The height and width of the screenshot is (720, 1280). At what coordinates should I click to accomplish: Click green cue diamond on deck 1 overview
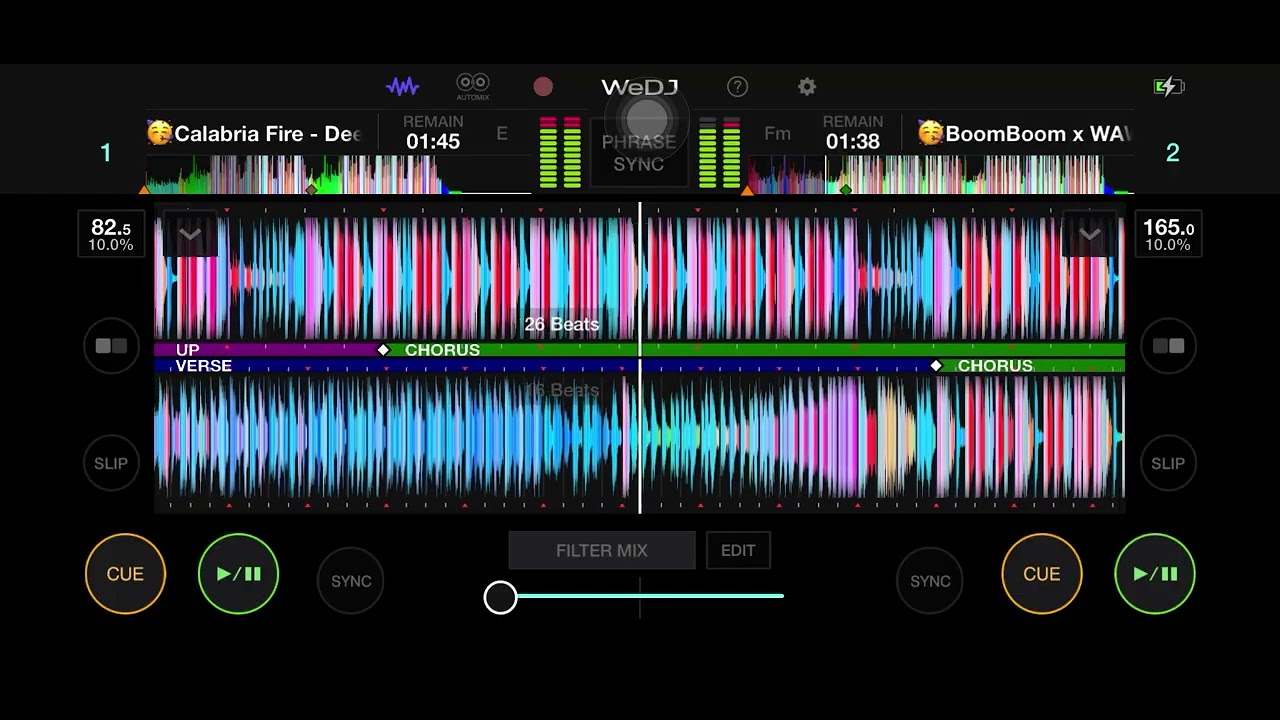311,188
